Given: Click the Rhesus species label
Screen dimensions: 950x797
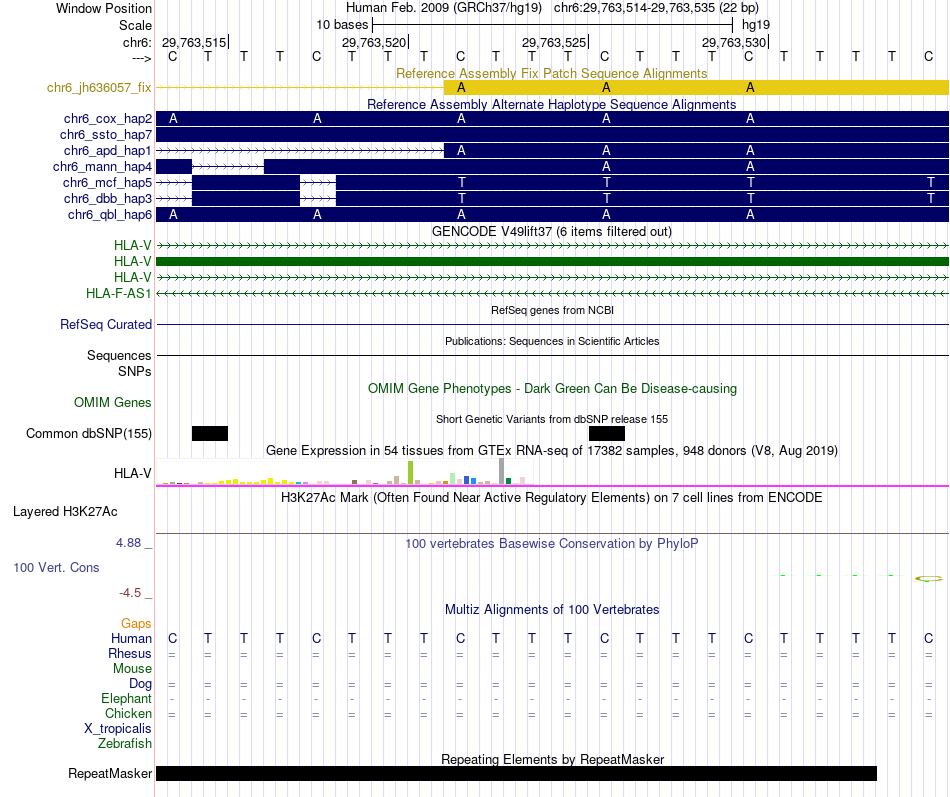Looking at the screenshot, I should (x=130, y=653).
